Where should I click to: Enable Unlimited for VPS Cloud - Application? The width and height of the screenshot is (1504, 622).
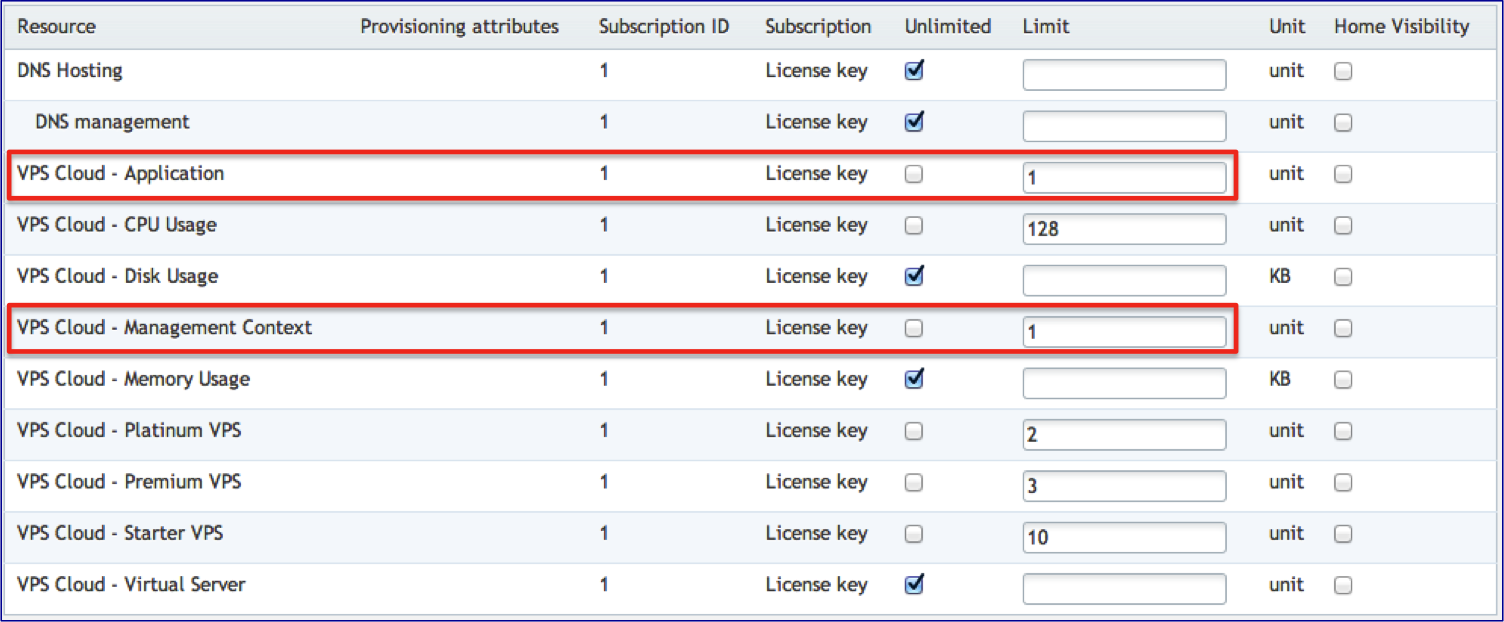(x=914, y=174)
